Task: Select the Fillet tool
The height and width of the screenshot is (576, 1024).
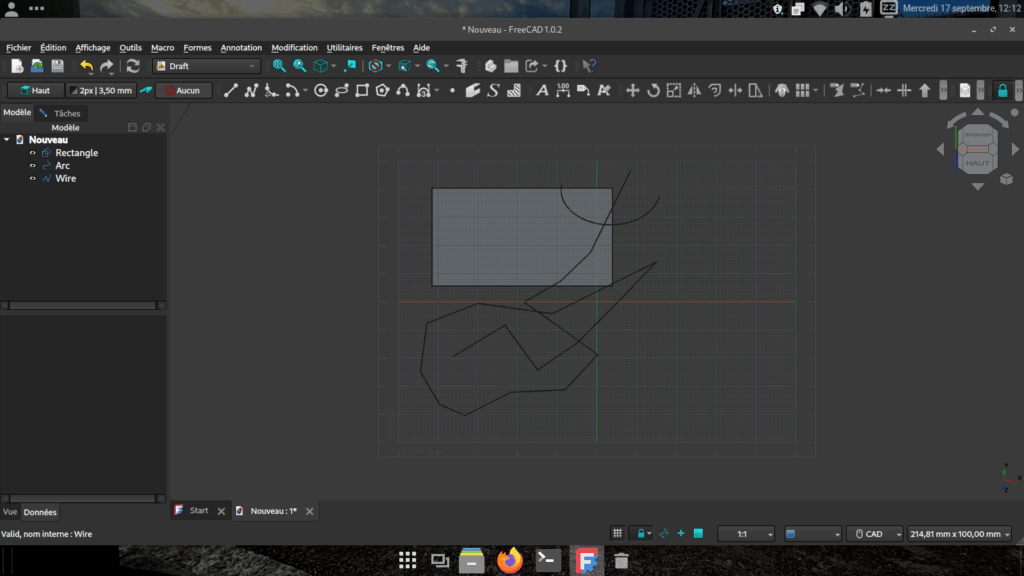Action: click(x=272, y=91)
